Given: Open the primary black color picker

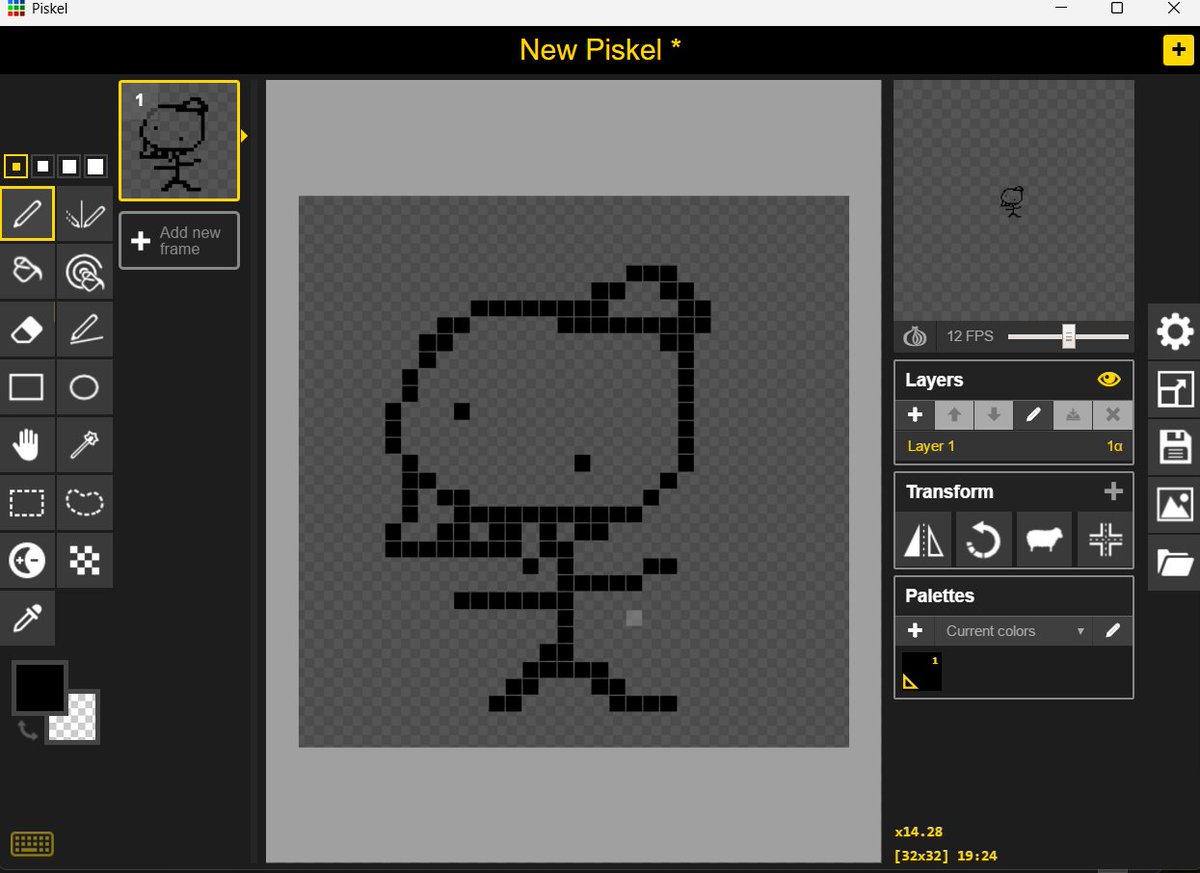Looking at the screenshot, I should pyautogui.click(x=39, y=686).
